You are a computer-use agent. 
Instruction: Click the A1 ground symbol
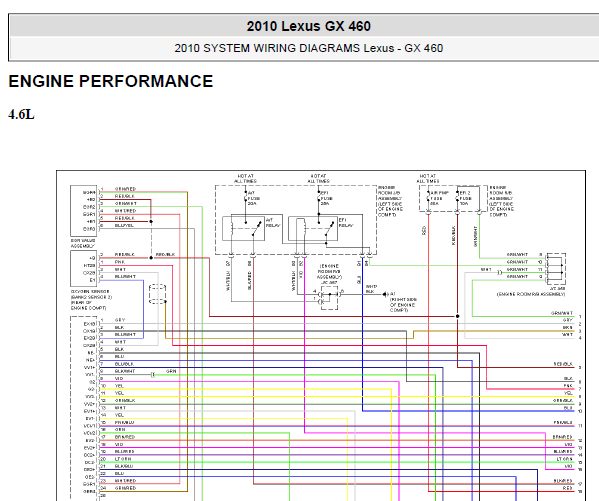pos(385,294)
